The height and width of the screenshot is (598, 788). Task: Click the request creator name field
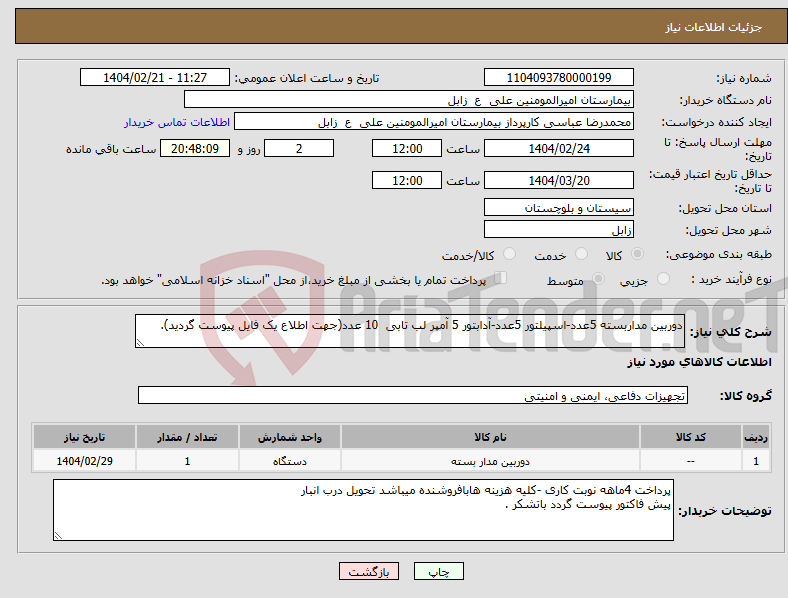[434, 122]
